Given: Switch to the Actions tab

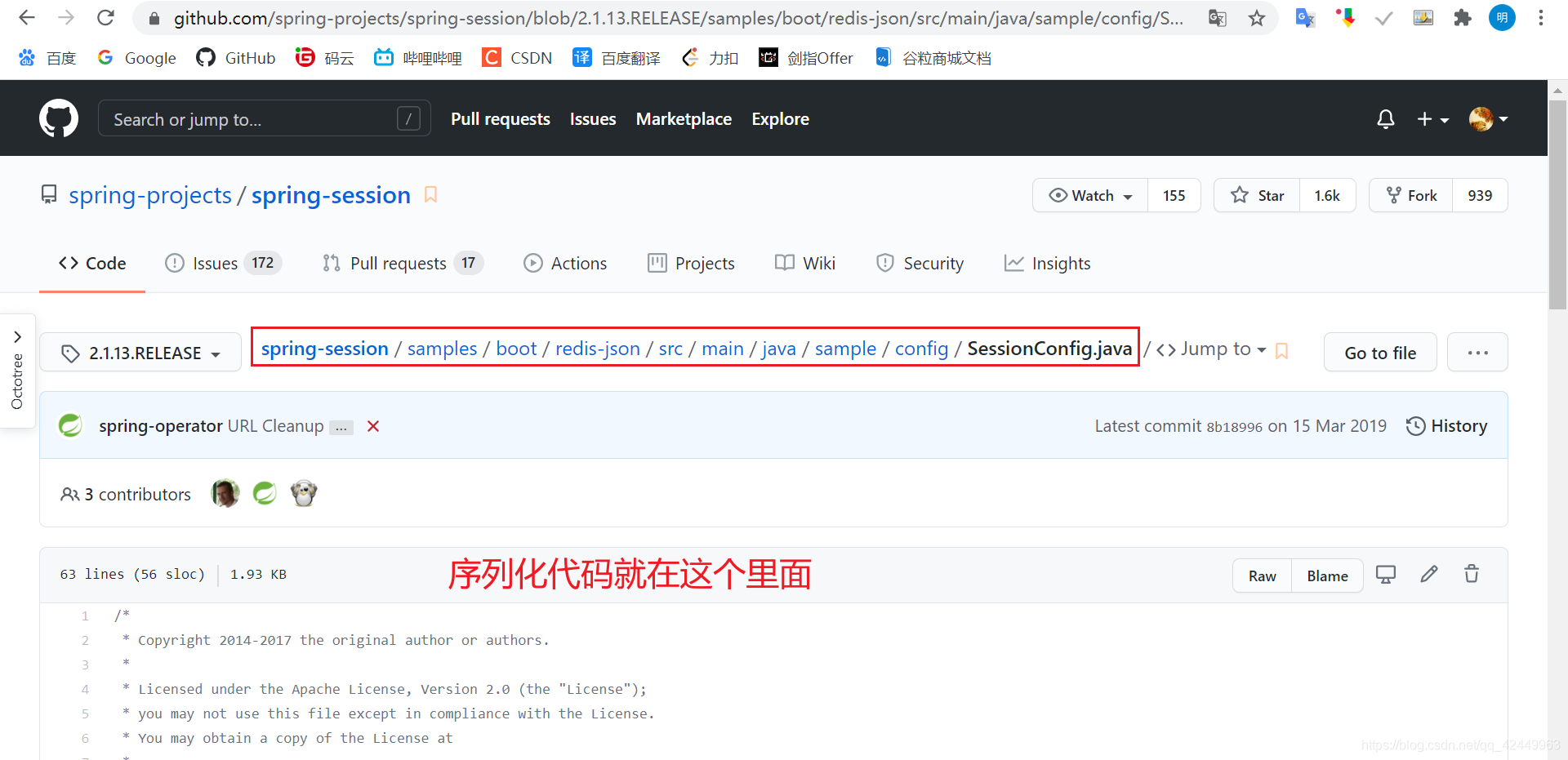Looking at the screenshot, I should coord(565,263).
